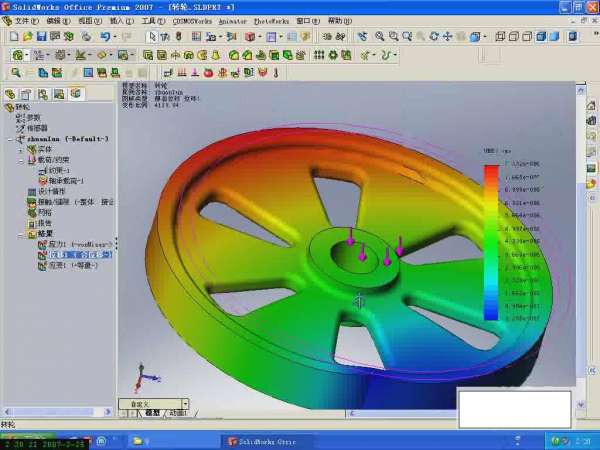Click the magnifier icon in the results toolbar
The height and width of the screenshot is (450, 600).
coord(16,72)
